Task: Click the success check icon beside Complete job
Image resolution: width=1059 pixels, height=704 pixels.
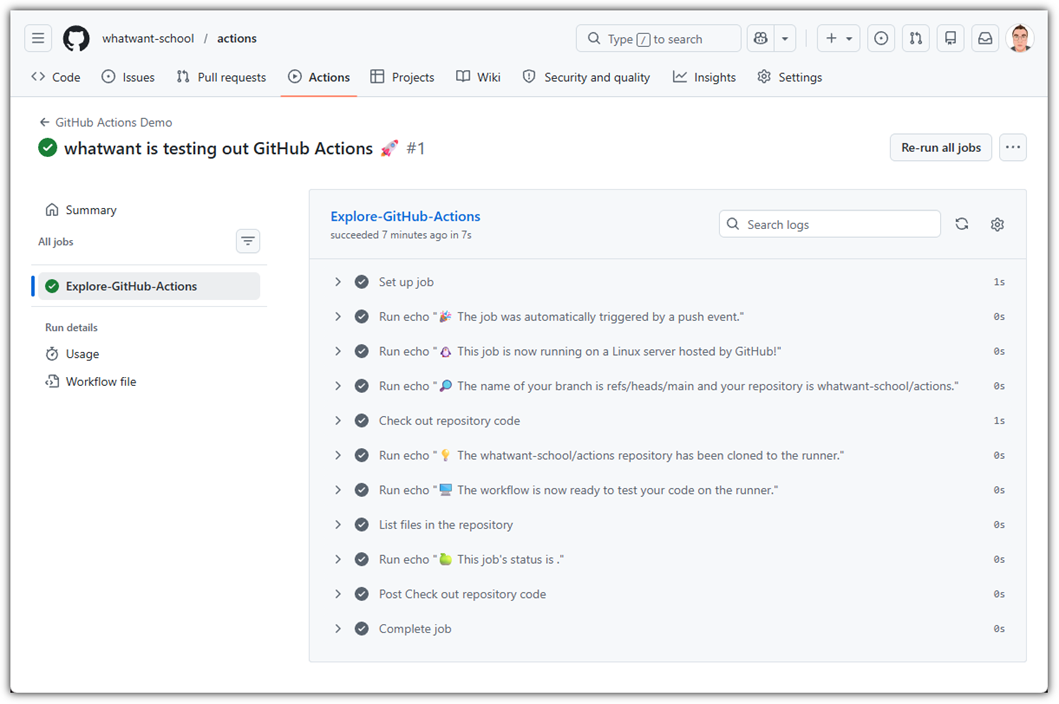Action: 362,629
